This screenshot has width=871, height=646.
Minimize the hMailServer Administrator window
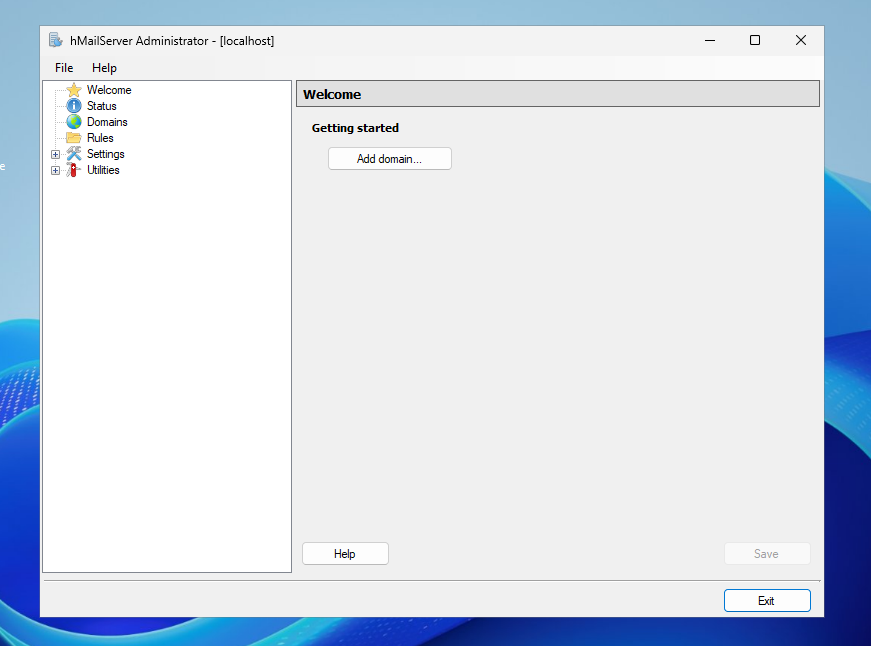[x=710, y=41]
